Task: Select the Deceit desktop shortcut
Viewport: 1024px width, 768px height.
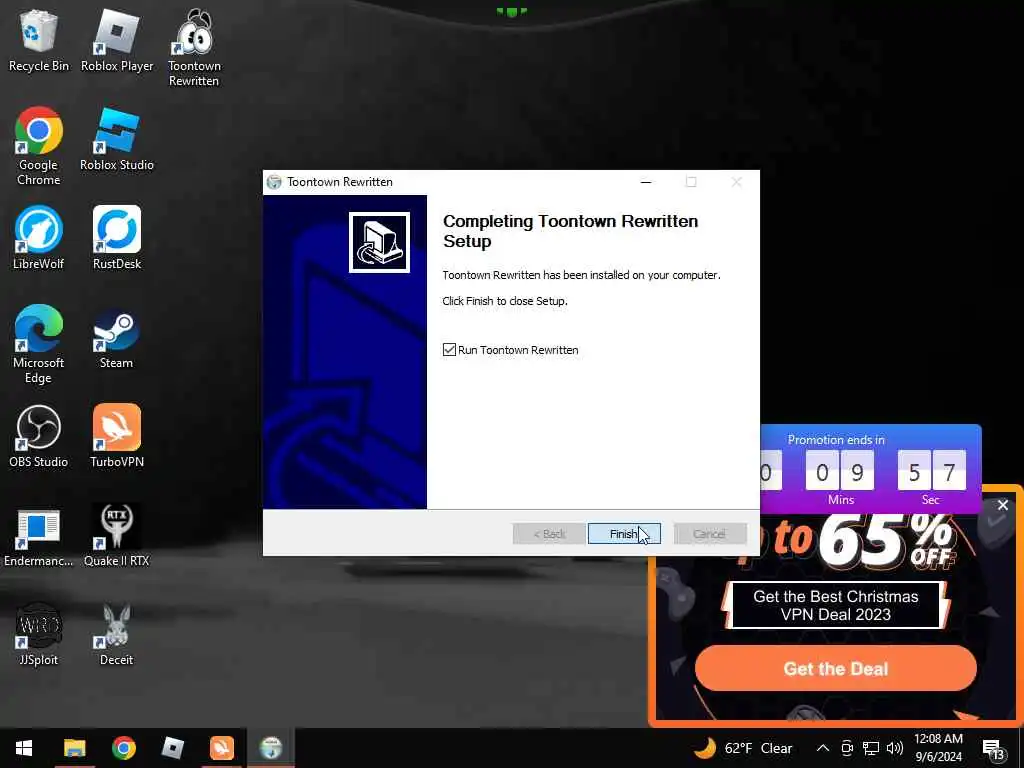Action: 117,635
